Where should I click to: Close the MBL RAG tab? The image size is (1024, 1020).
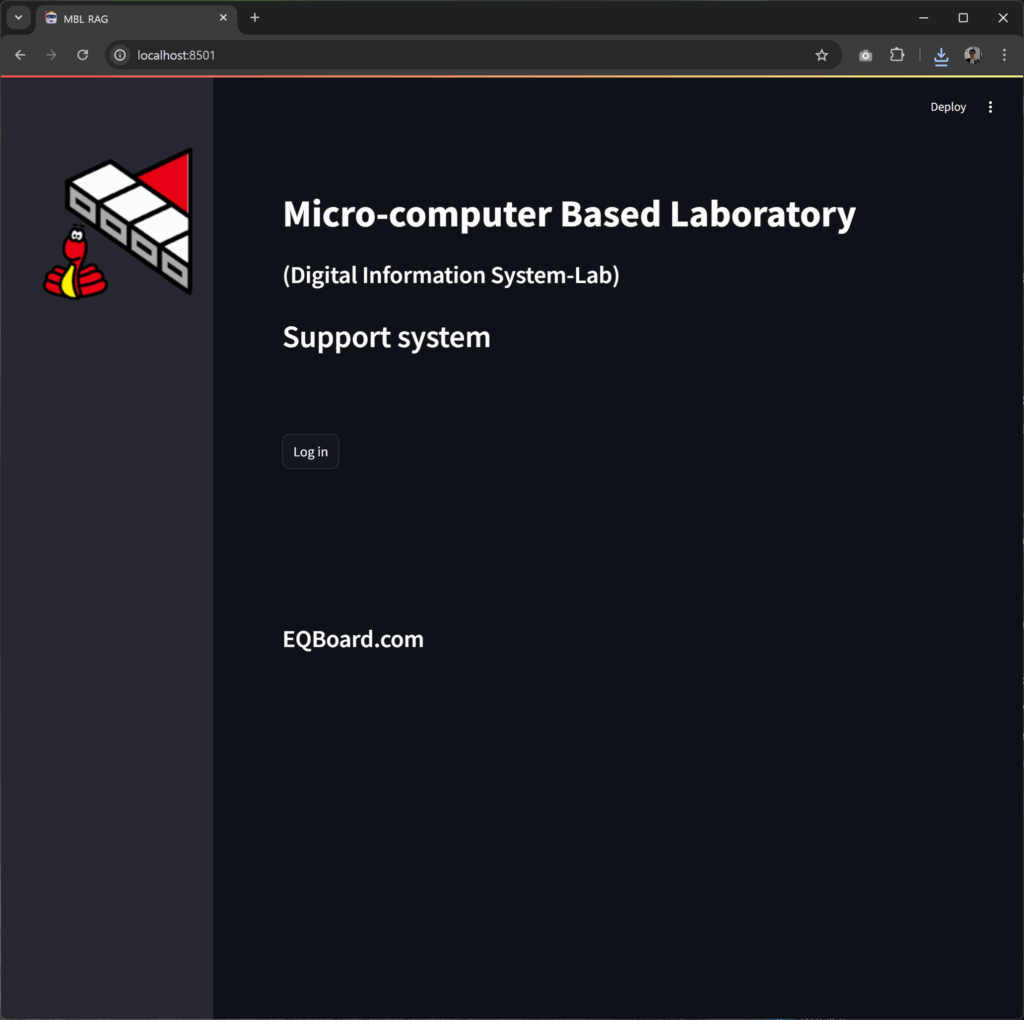coord(223,18)
